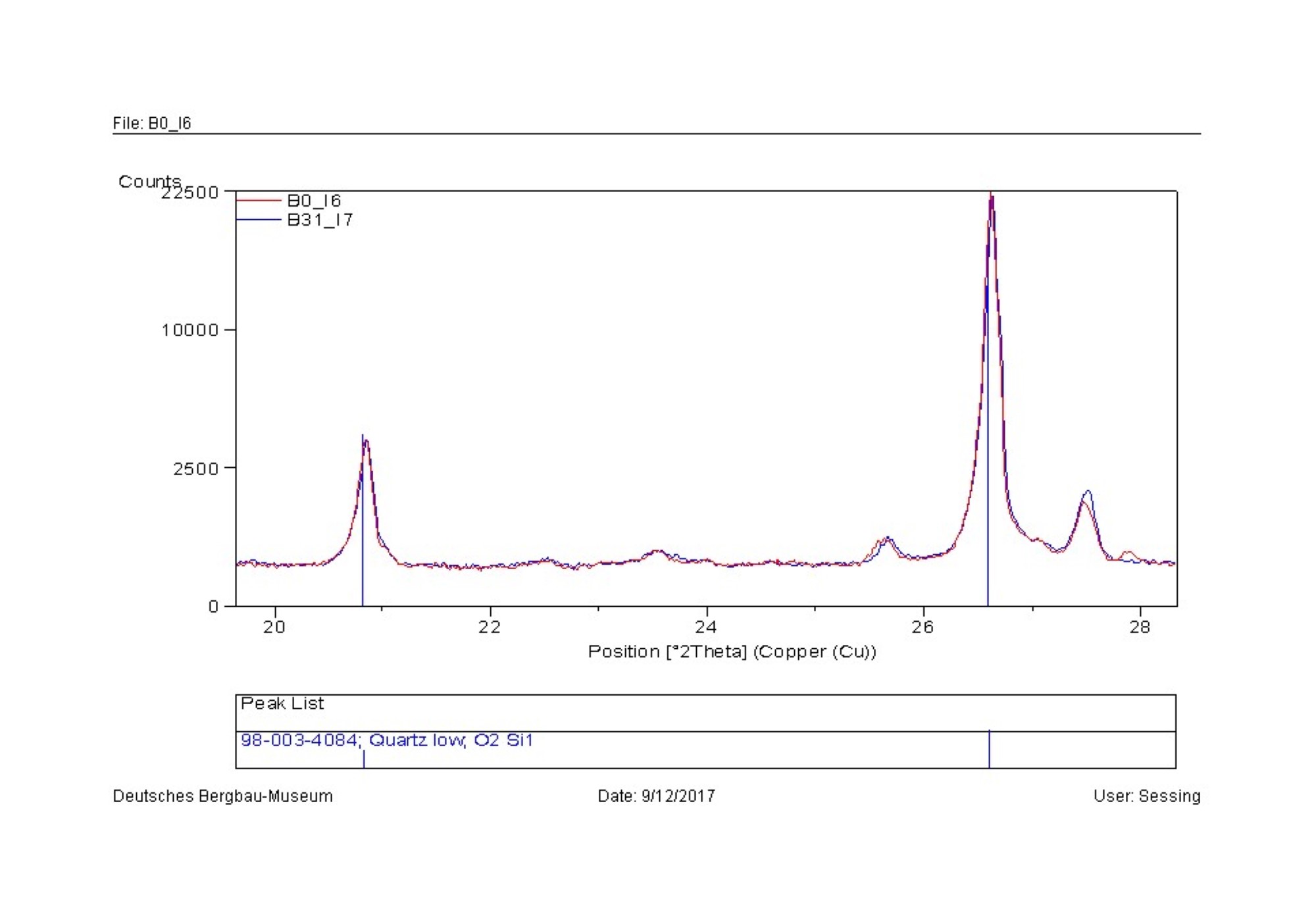Screen dimensions: 1316x918
Task: Click the top of the peak near 27.5°
Action: coord(1088,492)
